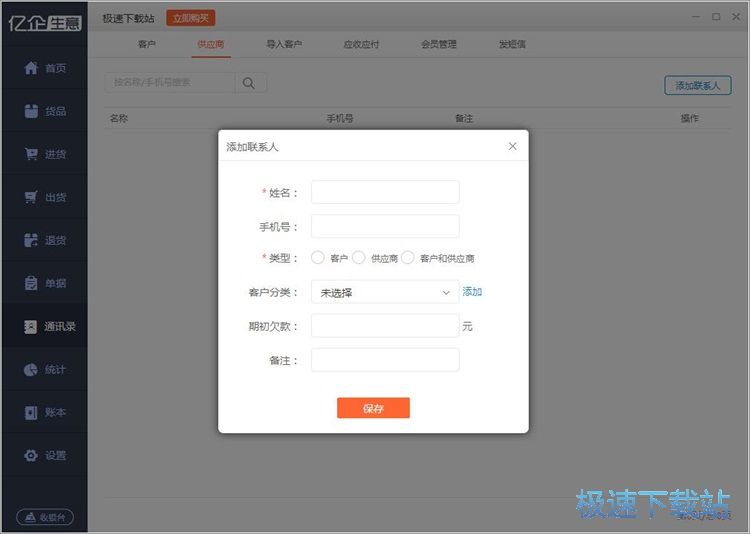Switch to the 客户 tab

click(147, 44)
